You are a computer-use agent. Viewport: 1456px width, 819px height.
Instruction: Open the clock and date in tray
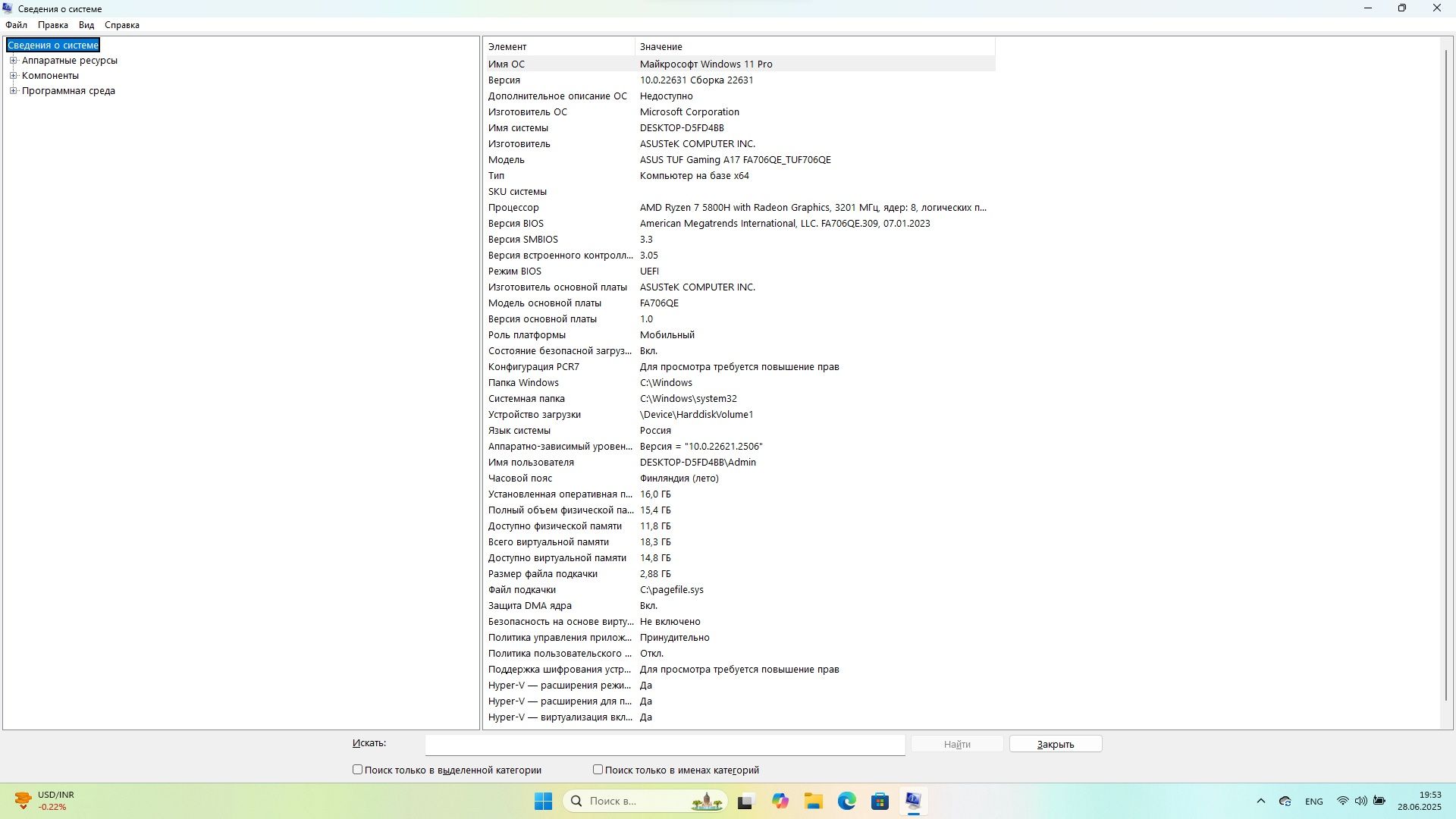click(x=1420, y=801)
